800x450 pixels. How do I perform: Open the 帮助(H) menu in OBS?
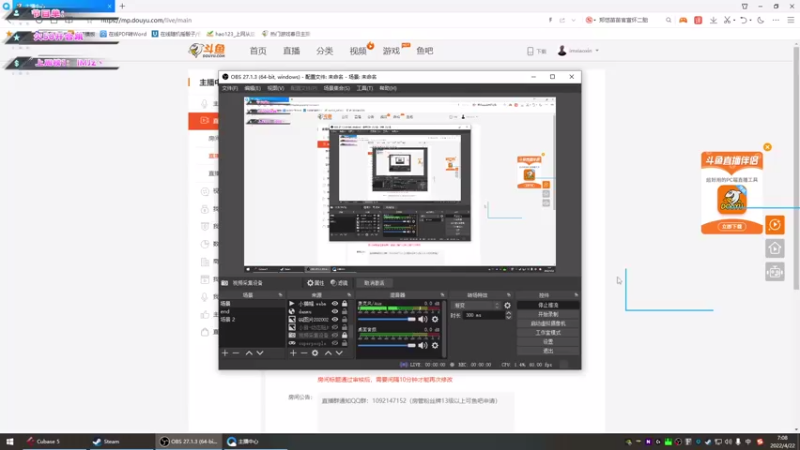pyautogui.click(x=388, y=88)
